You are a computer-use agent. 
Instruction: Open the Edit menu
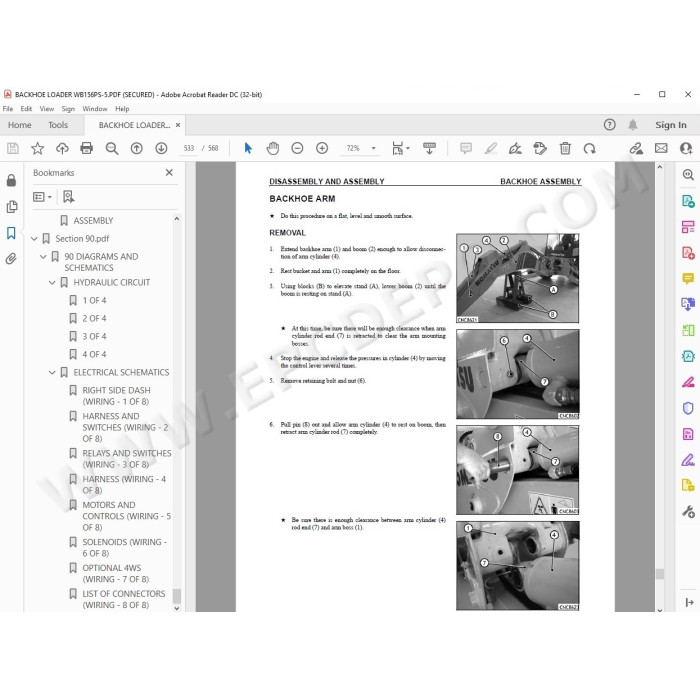click(26, 108)
